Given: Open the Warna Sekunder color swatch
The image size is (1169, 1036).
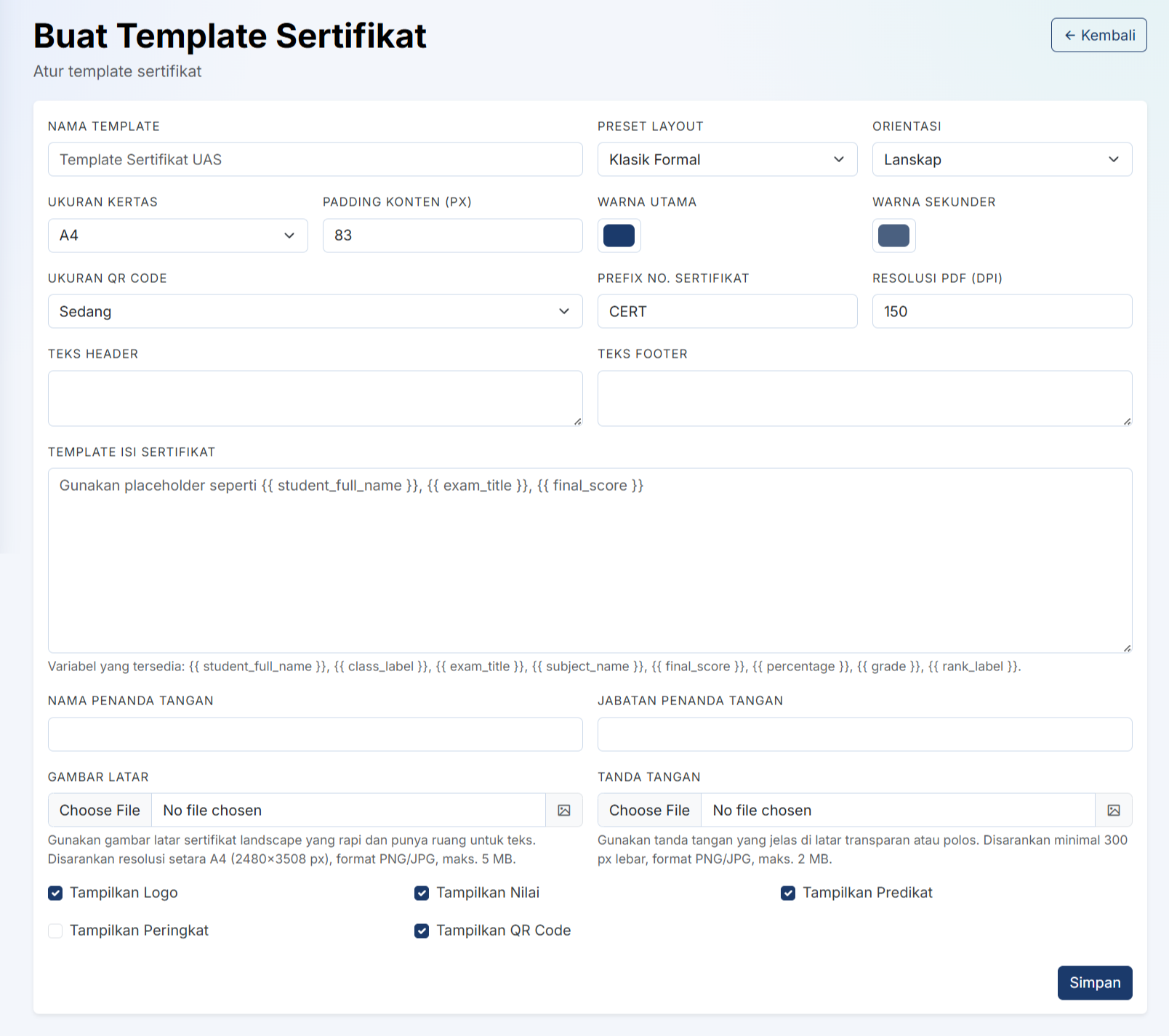Looking at the screenshot, I should coord(893,236).
